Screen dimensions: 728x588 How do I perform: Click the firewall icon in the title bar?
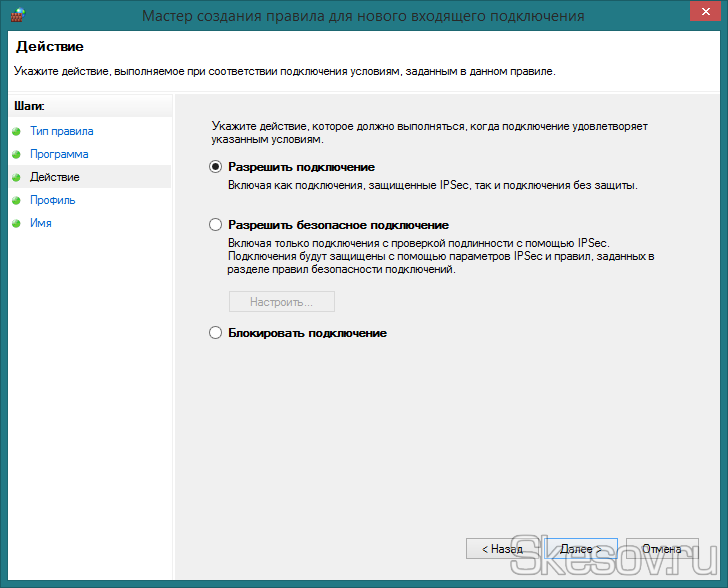15,16
